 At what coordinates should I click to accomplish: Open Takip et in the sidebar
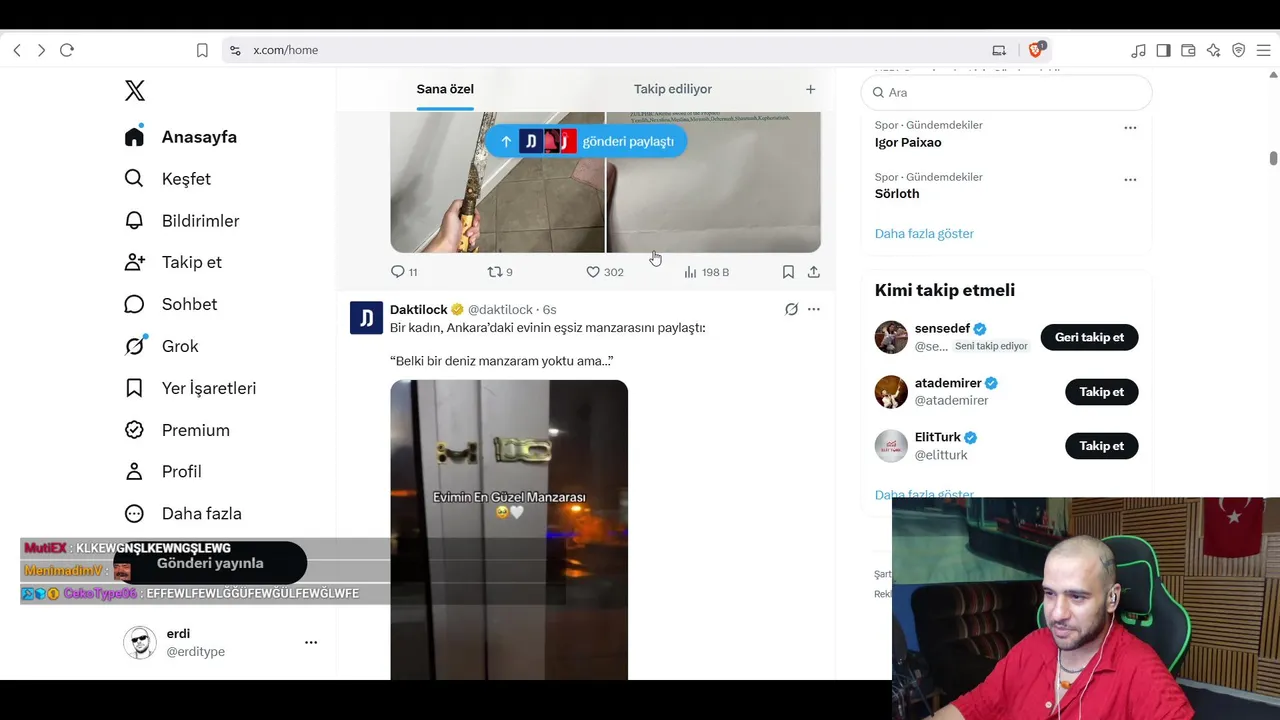coord(173,263)
